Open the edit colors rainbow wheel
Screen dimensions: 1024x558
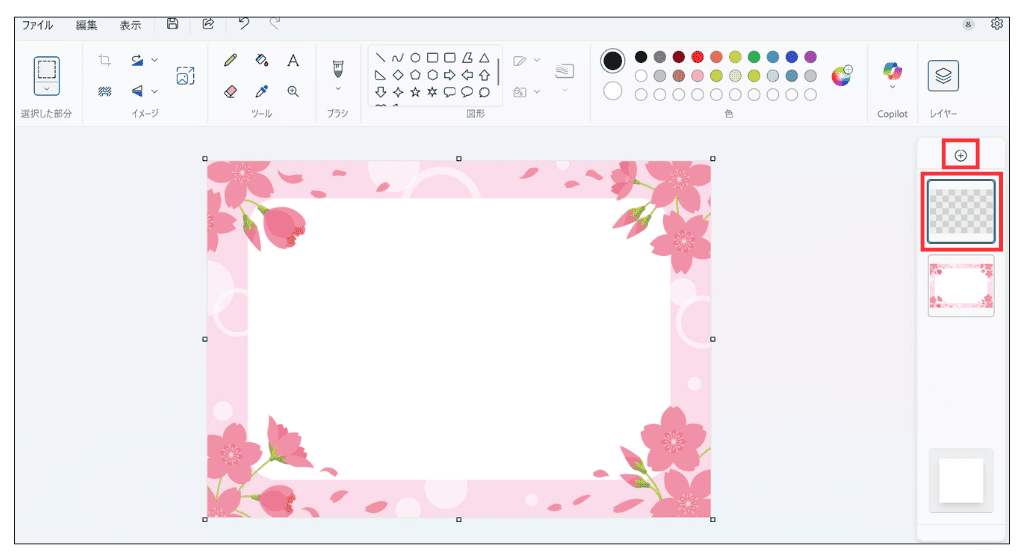[x=842, y=76]
